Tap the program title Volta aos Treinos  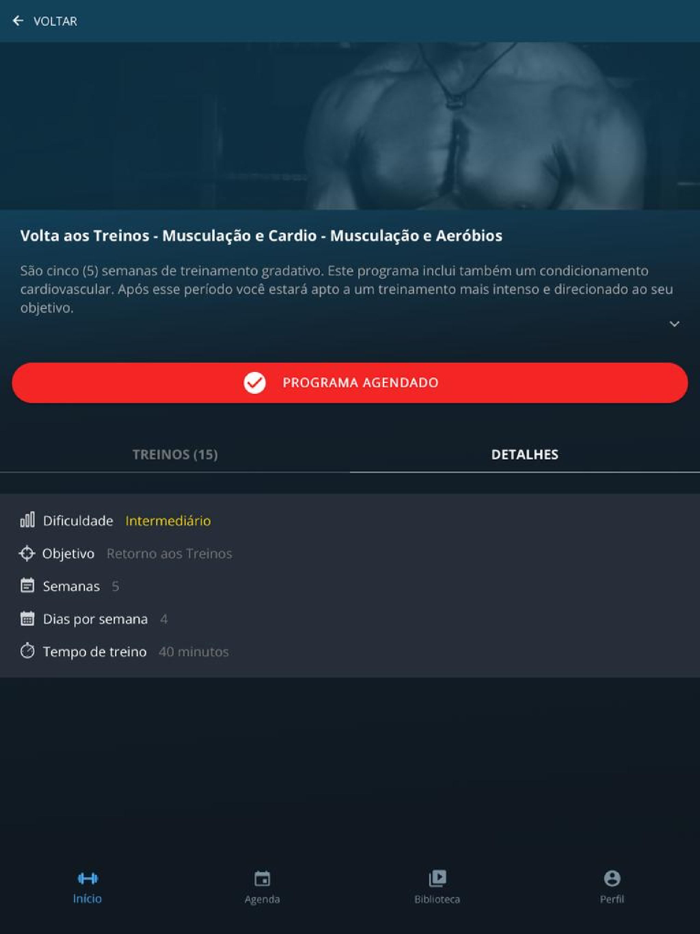click(261, 235)
